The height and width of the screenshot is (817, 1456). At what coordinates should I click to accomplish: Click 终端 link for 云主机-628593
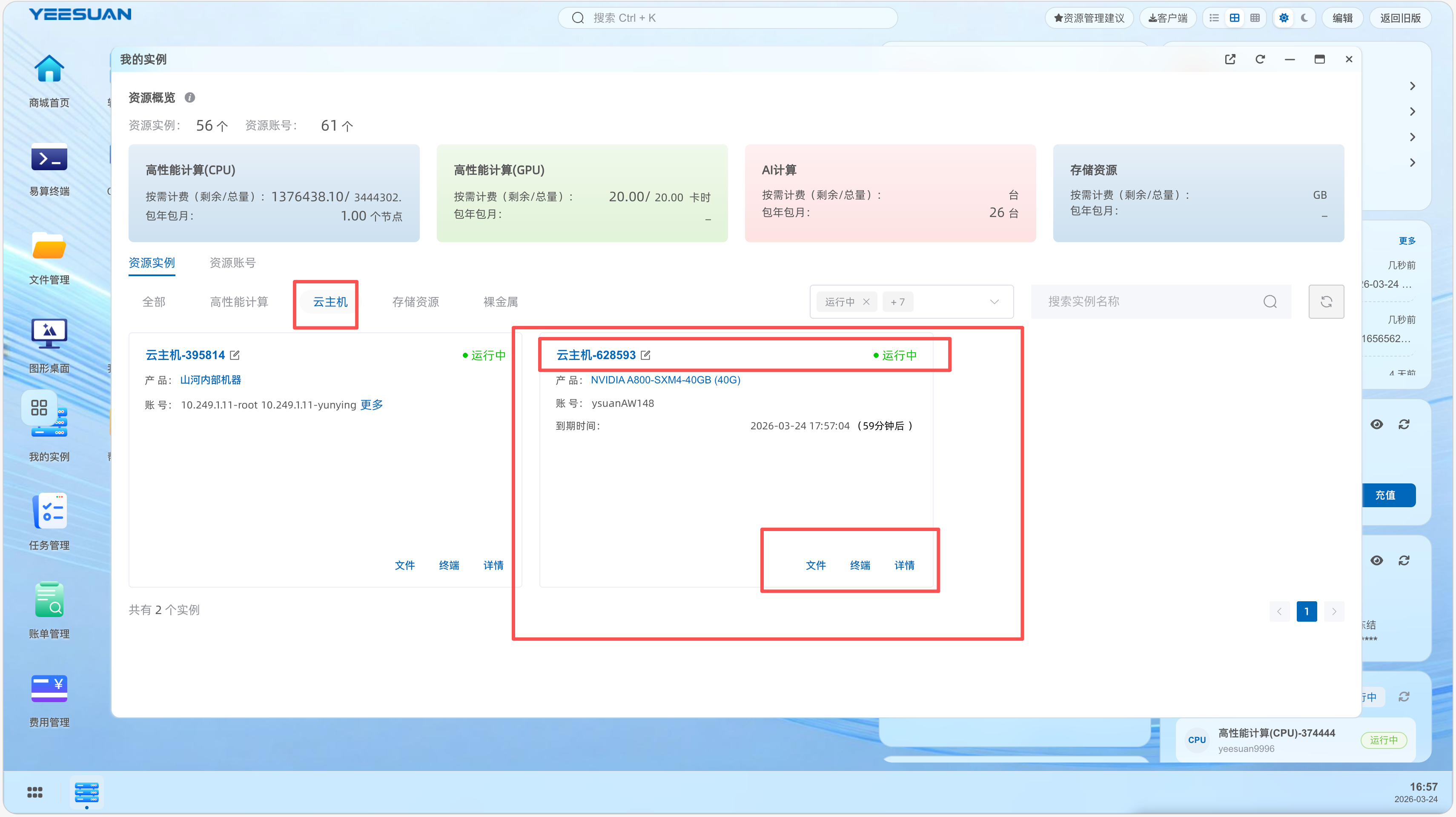pyautogui.click(x=860, y=565)
